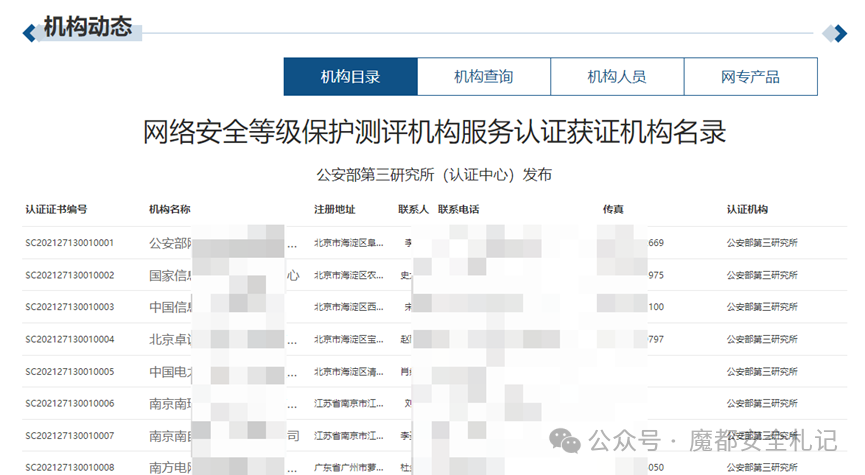Click address 北京市海淀区清... in fifth row

[x=349, y=371]
